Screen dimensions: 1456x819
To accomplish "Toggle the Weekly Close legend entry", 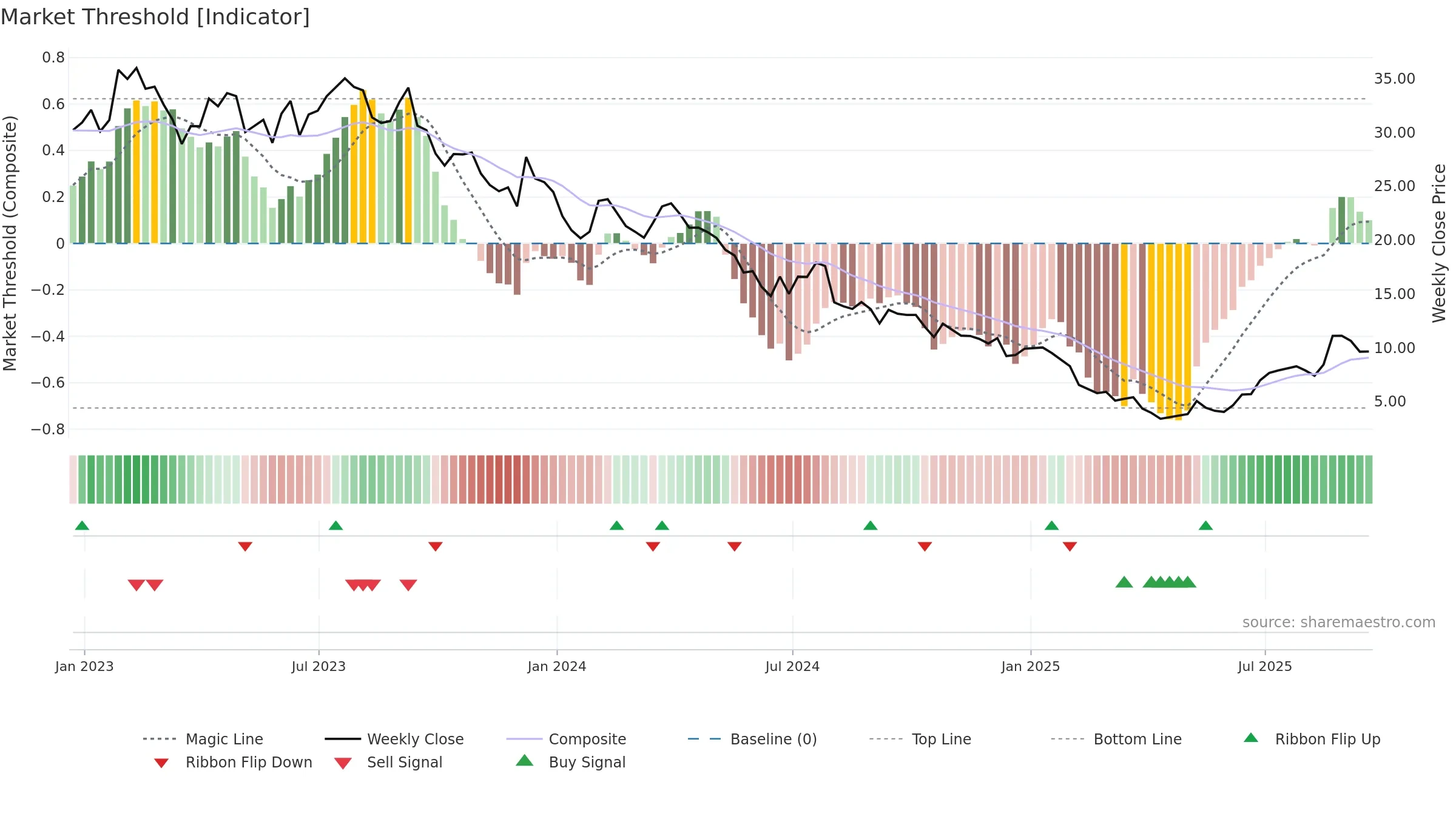I will 394,739.
